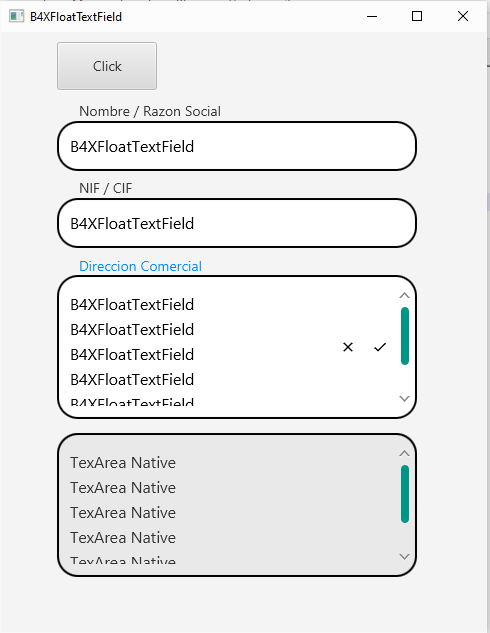490x633 pixels.
Task: Click the clear X icon in Direccion Comercial
Action: [348, 347]
